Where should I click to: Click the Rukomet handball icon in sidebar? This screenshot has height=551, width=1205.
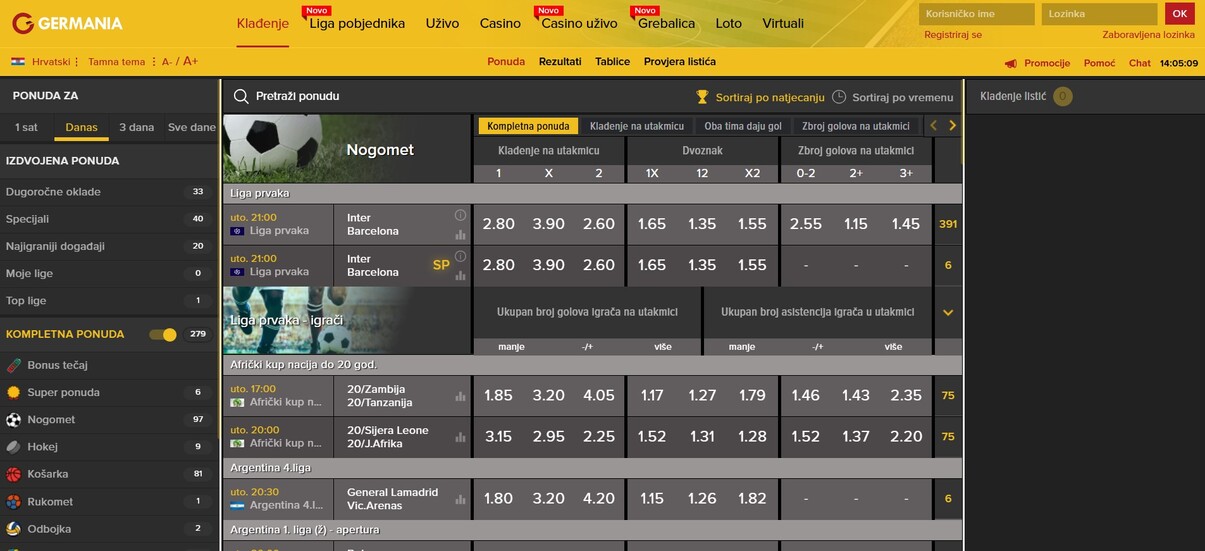pyautogui.click(x=14, y=502)
